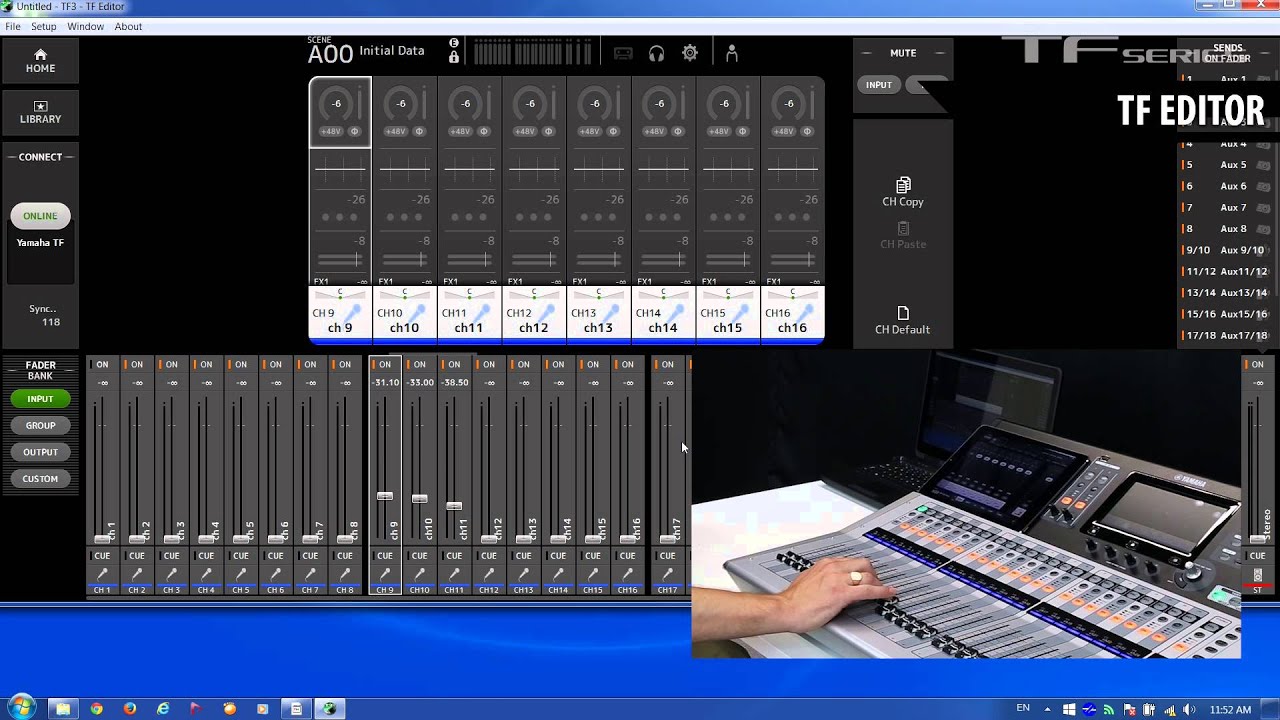This screenshot has height=720, width=1280.
Task: Toggle the CUE button for ch17
Action: tap(667, 555)
